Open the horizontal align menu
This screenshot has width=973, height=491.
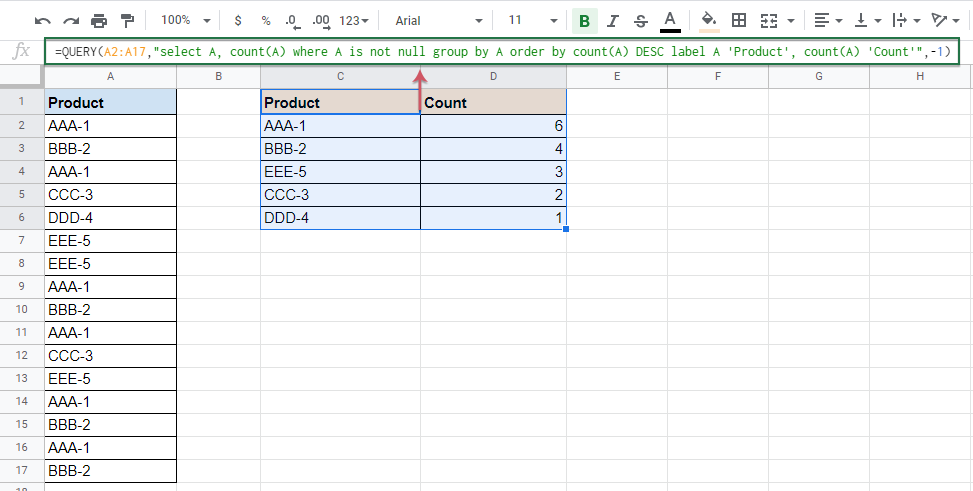coord(826,20)
